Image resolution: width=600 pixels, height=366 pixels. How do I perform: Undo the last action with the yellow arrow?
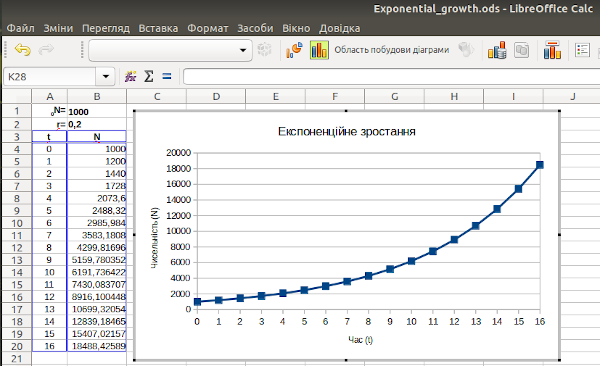[x=23, y=50]
